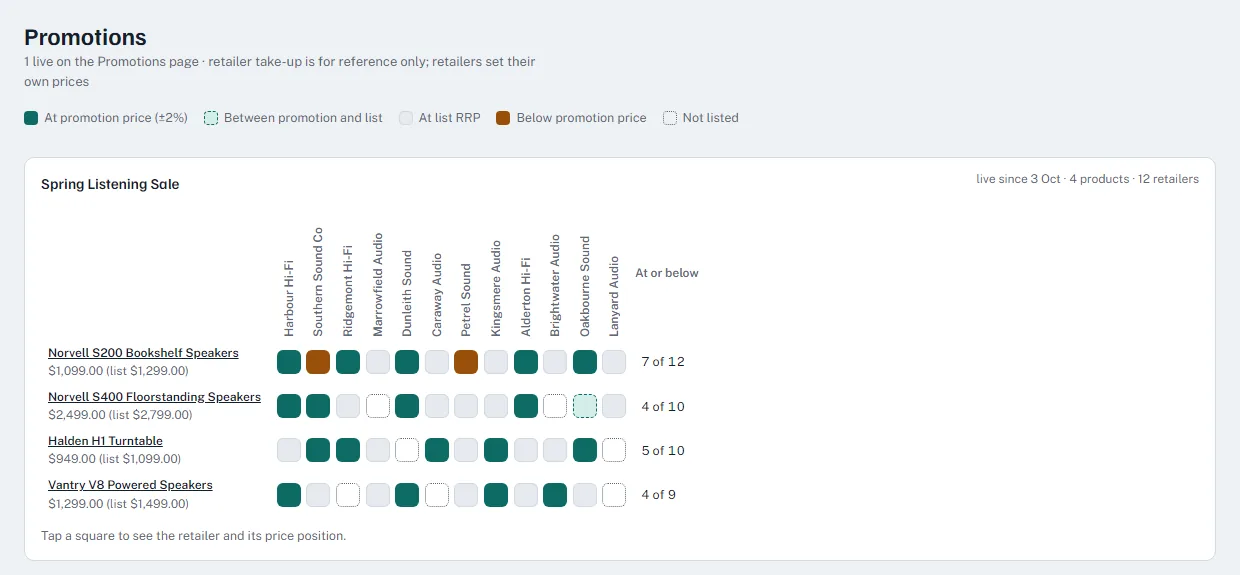Tap Kingsmere Audio square for Halden H1
The image size is (1240, 575).
pyautogui.click(x=496, y=450)
